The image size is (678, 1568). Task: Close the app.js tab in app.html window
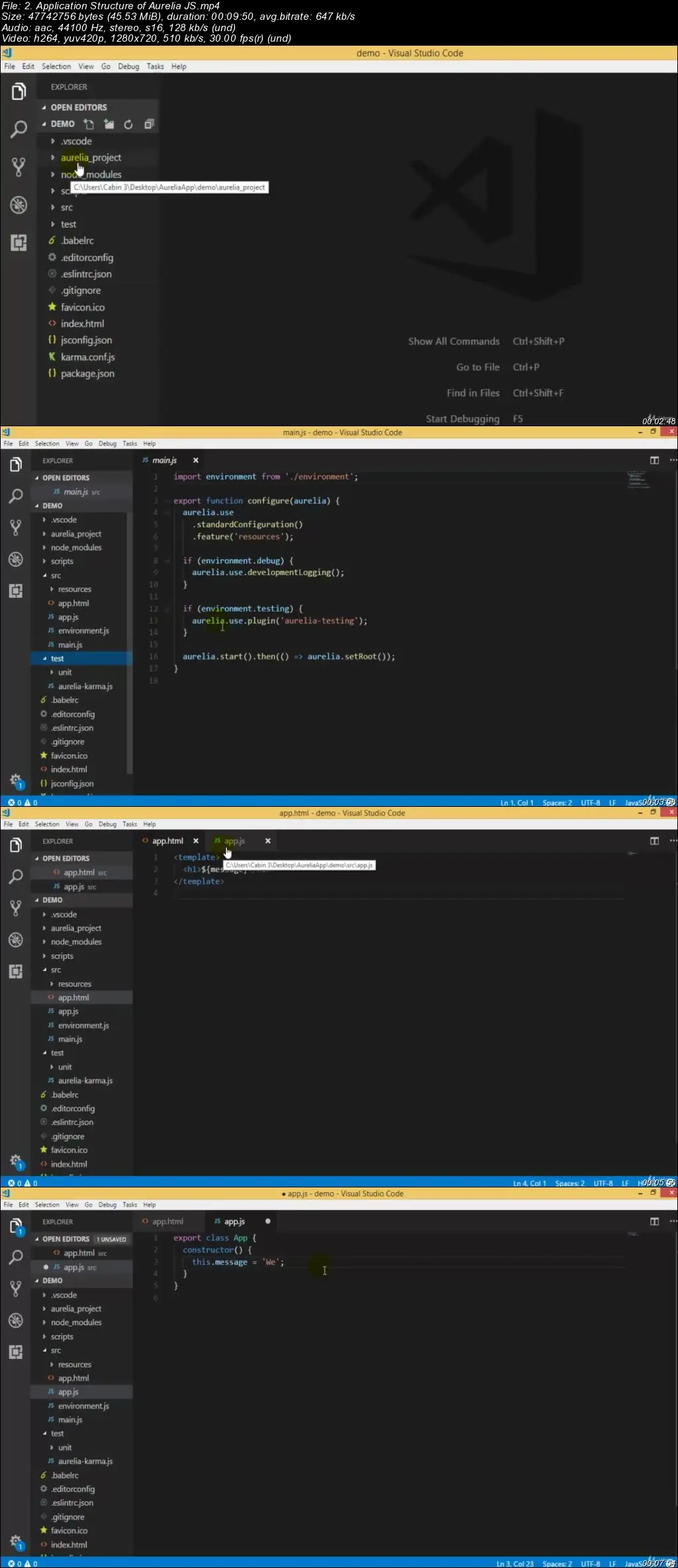pos(267,841)
